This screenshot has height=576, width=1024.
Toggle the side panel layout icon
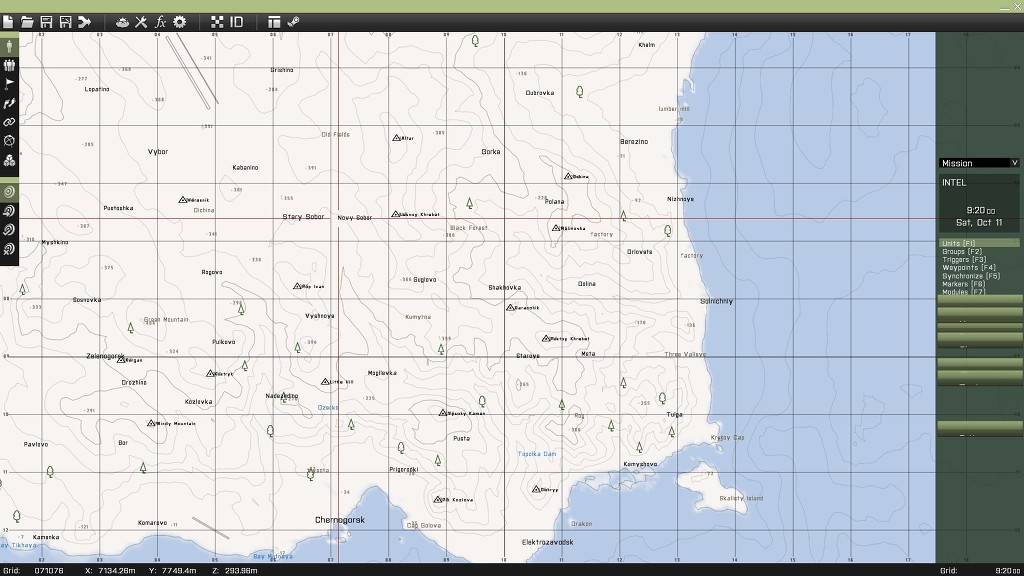(x=274, y=21)
